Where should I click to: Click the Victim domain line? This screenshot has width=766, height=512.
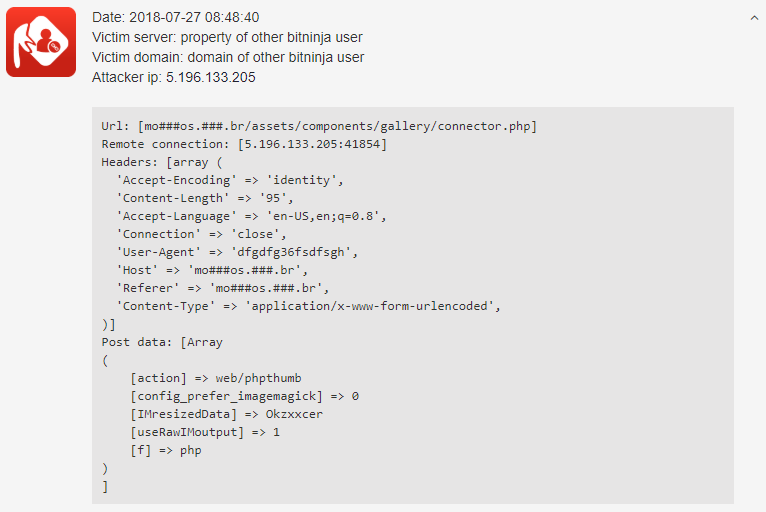(x=228, y=58)
